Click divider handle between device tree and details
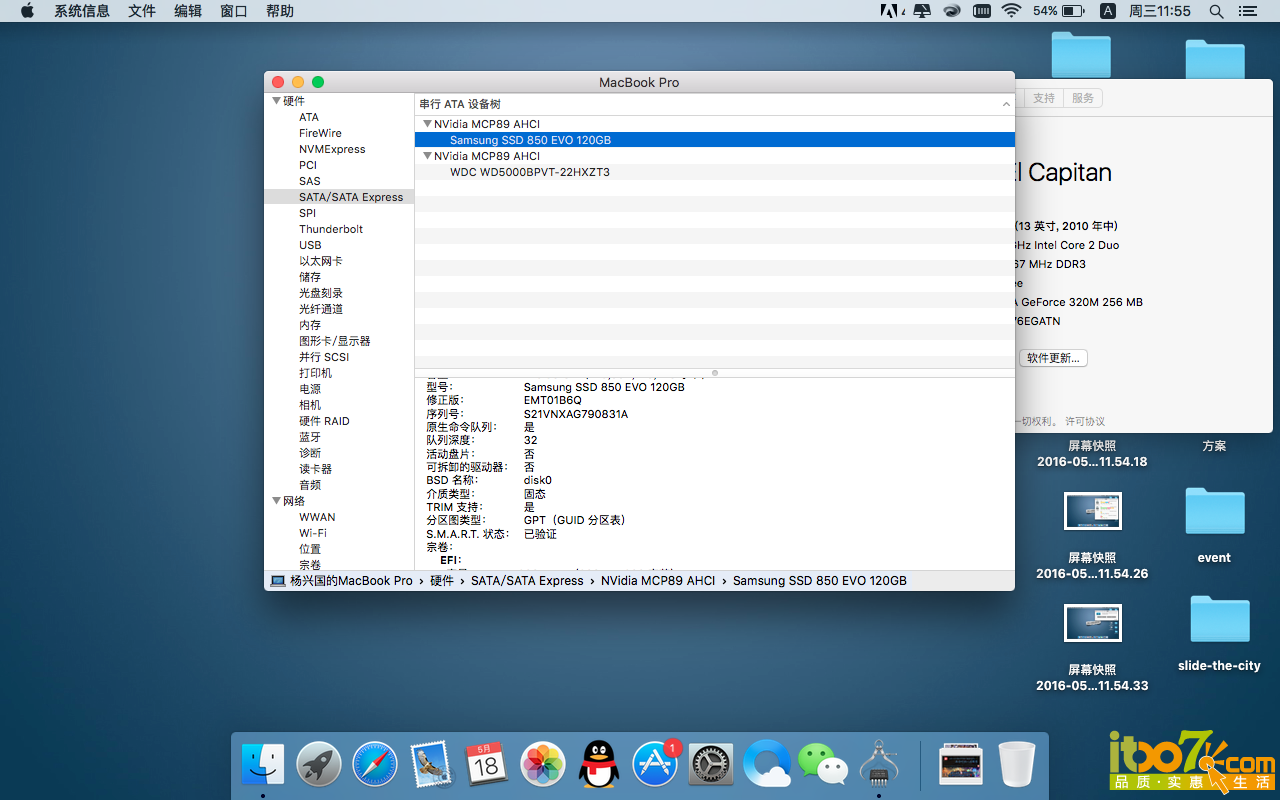 coord(715,373)
